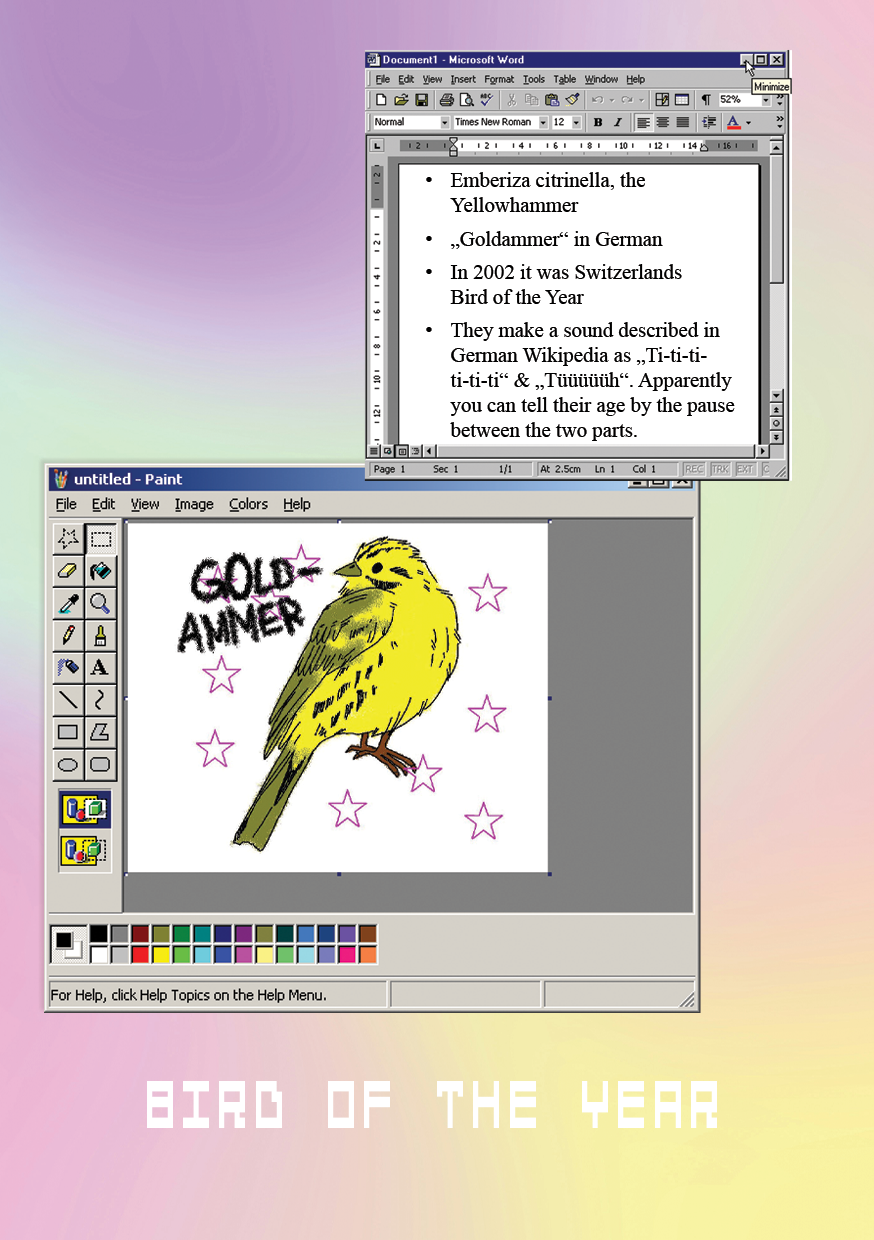Choose the Rounded Rectangle tool
This screenshot has height=1240, width=874.
click(100, 765)
